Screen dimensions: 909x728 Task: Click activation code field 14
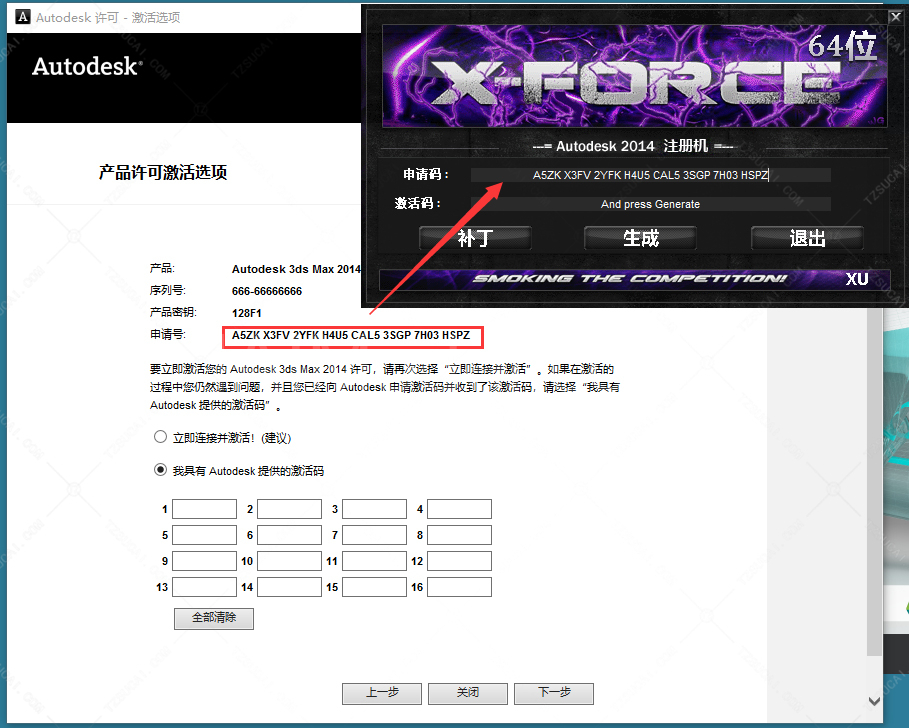point(289,587)
